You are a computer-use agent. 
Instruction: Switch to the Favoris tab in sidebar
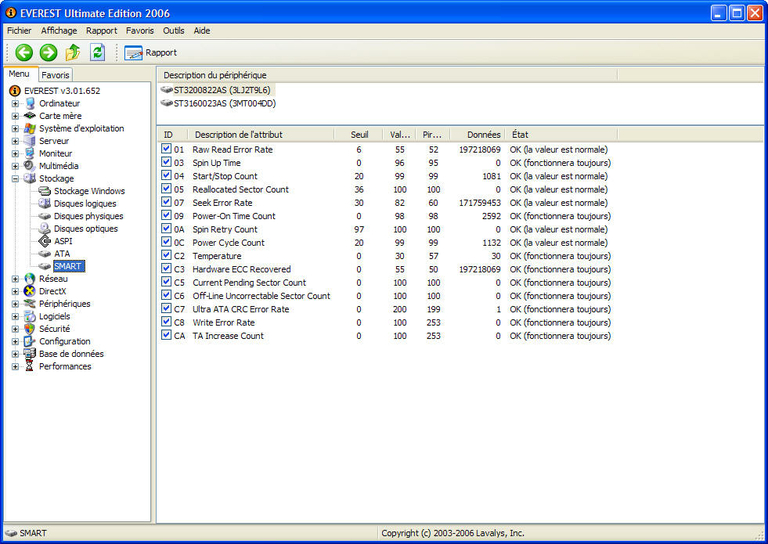(x=55, y=75)
